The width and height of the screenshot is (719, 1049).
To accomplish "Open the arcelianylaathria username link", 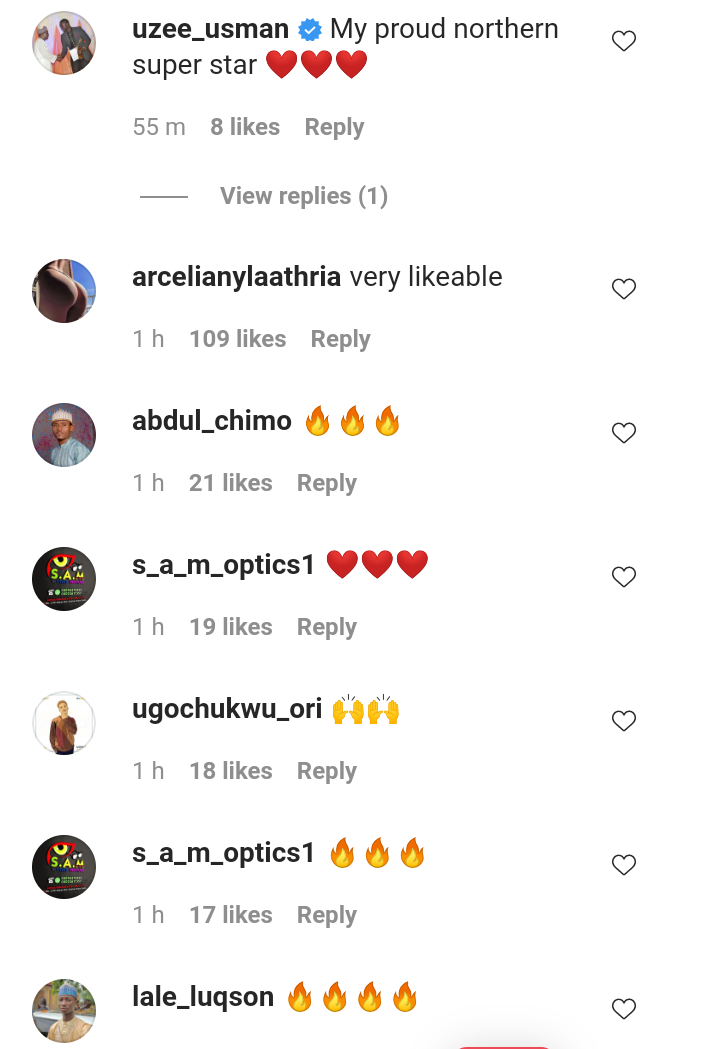I will pos(237,277).
